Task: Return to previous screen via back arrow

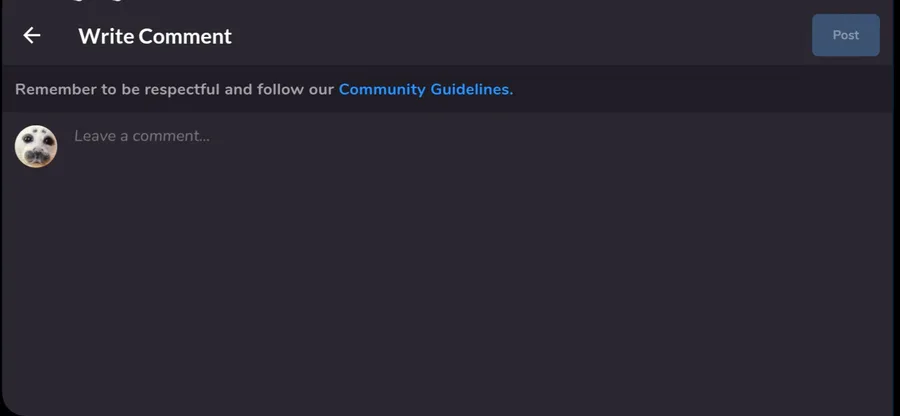Action: click(32, 36)
